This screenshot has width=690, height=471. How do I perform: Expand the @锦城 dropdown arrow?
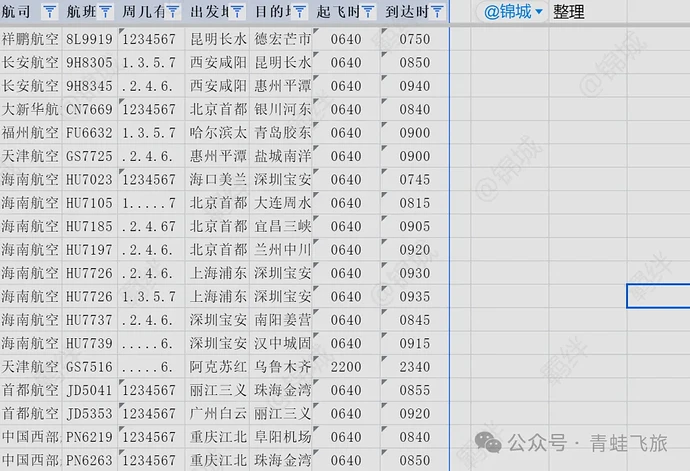coord(539,11)
